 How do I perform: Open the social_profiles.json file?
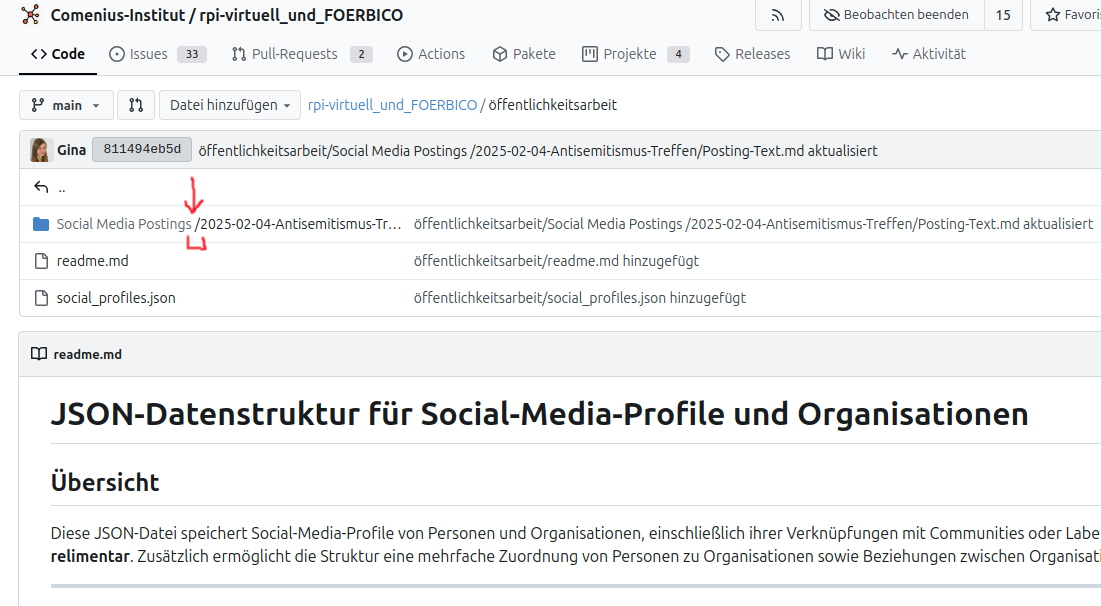115,298
